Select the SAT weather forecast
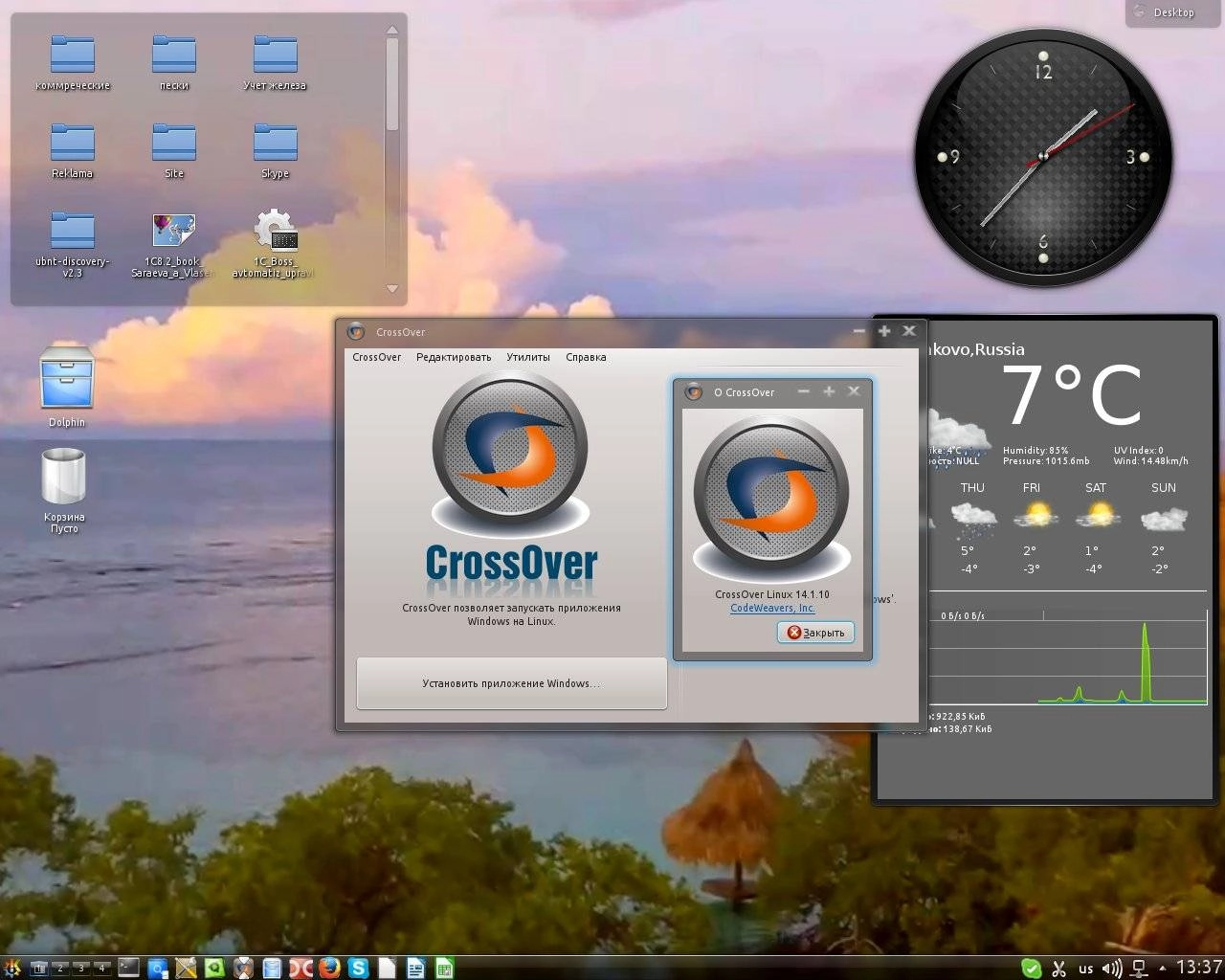Viewport: 1225px width, 980px height. coord(1096,528)
